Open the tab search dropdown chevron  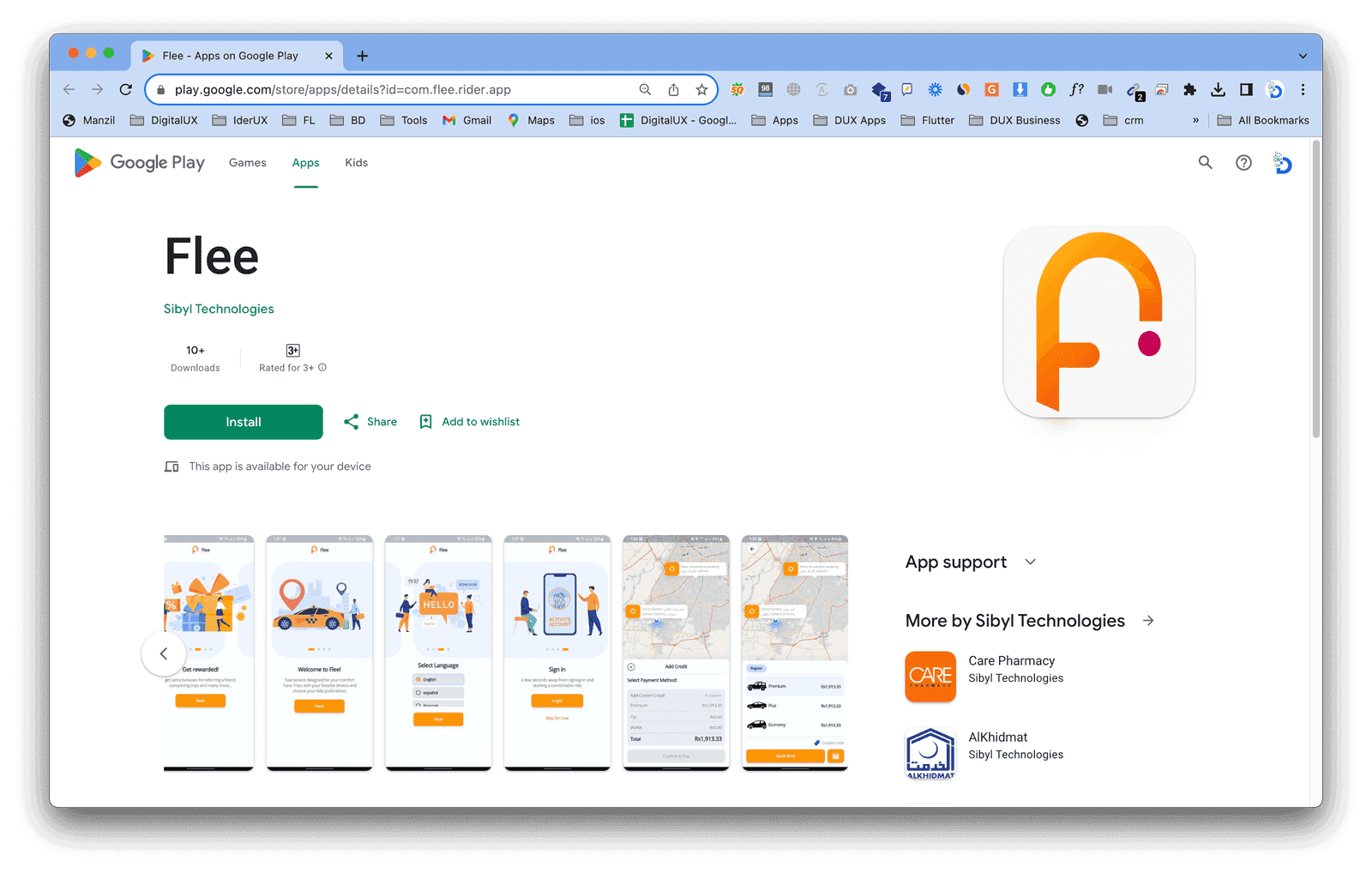(1303, 56)
